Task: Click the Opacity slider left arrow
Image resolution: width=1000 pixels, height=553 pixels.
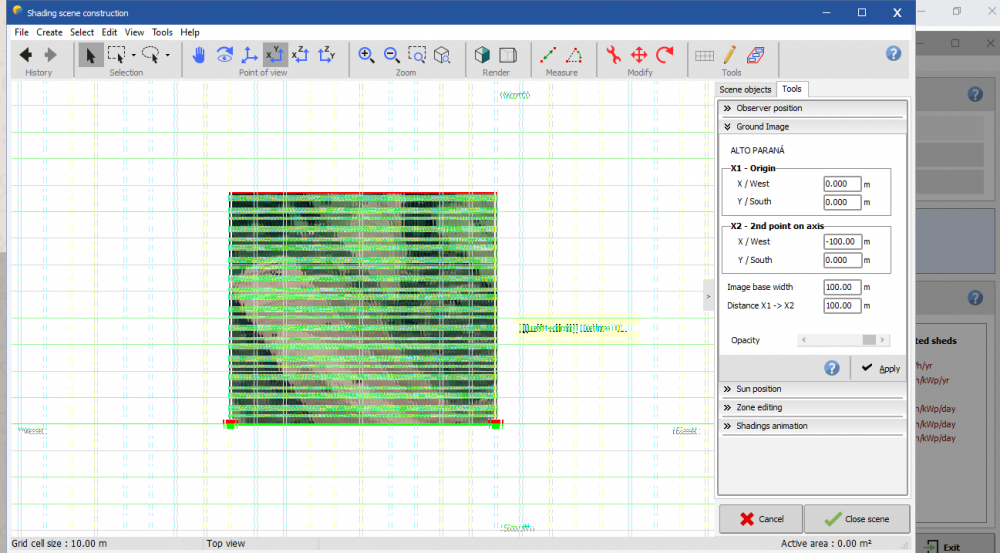Action: (804, 340)
